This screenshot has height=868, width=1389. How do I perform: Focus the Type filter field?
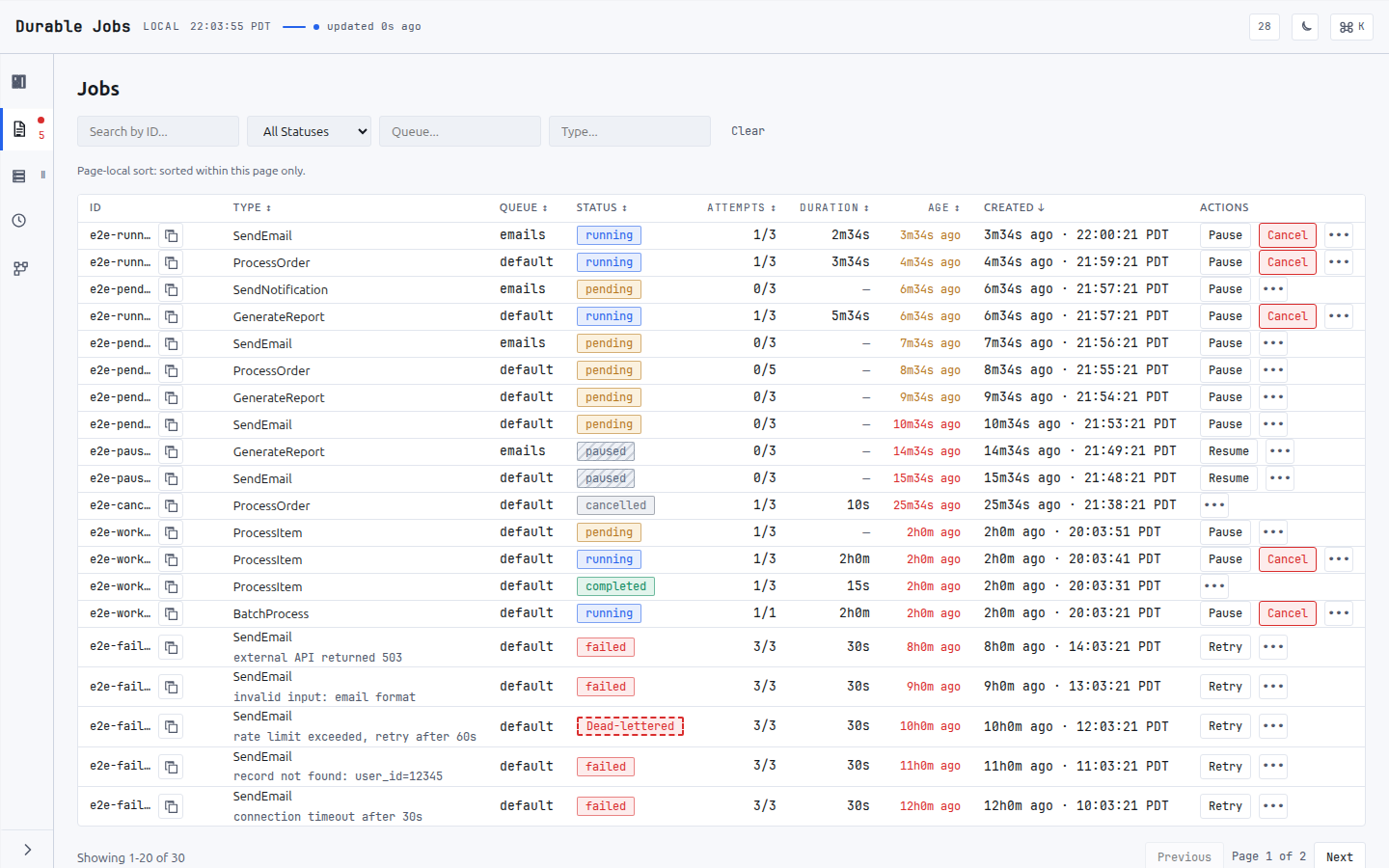(x=630, y=131)
